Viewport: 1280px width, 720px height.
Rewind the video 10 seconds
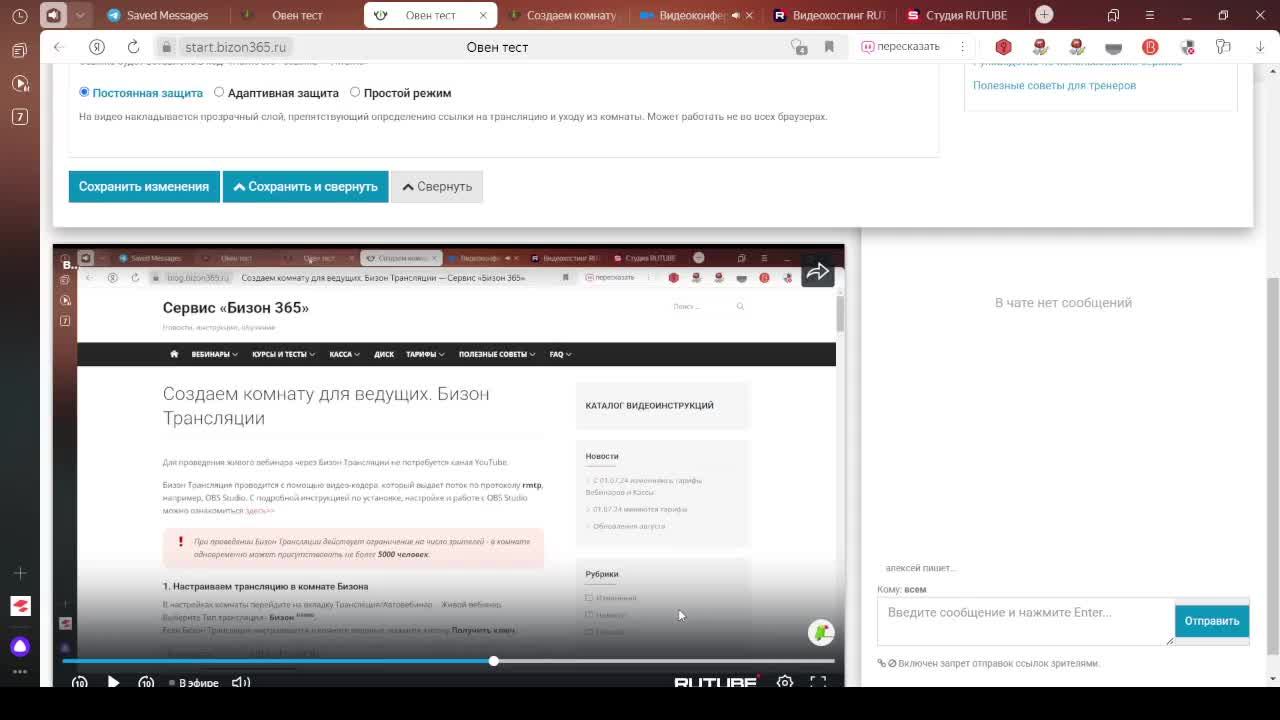tap(80, 682)
